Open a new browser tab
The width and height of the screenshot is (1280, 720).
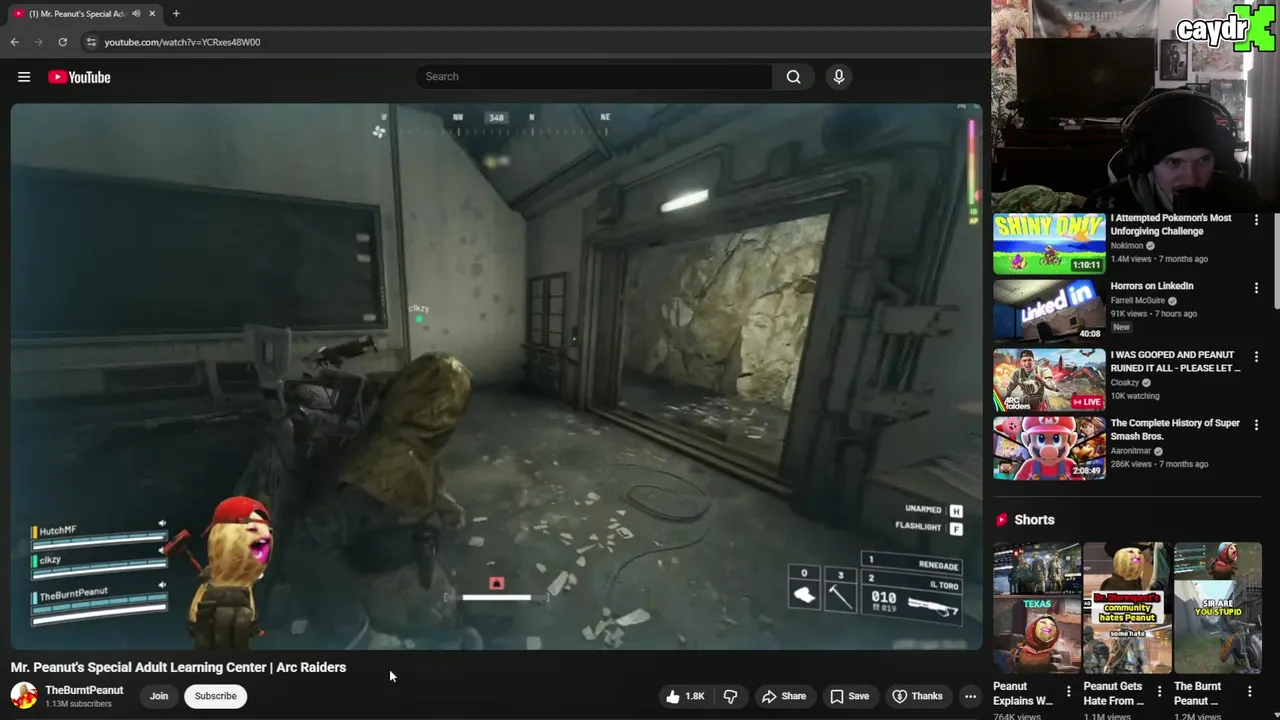(x=176, y=14)
